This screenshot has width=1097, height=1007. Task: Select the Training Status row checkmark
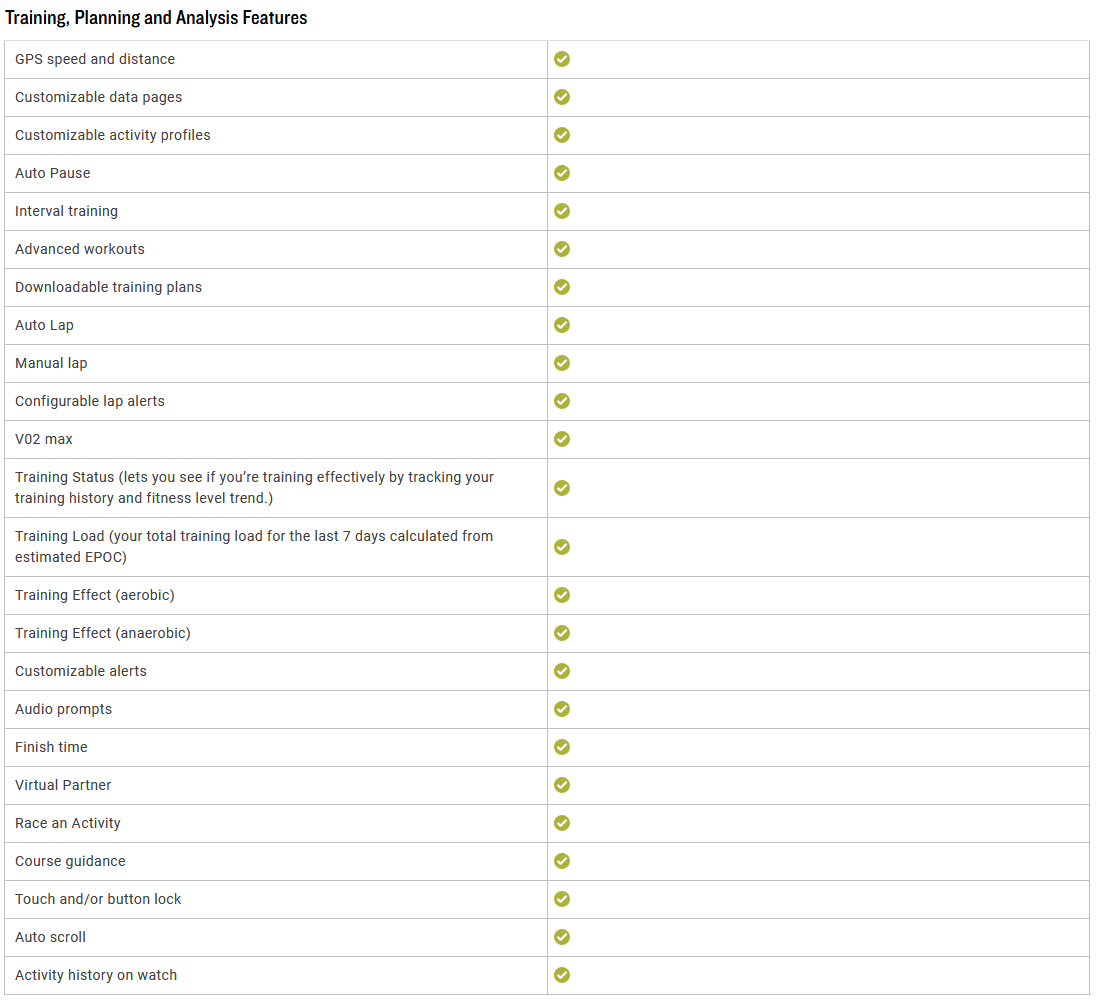click(562, 488)
